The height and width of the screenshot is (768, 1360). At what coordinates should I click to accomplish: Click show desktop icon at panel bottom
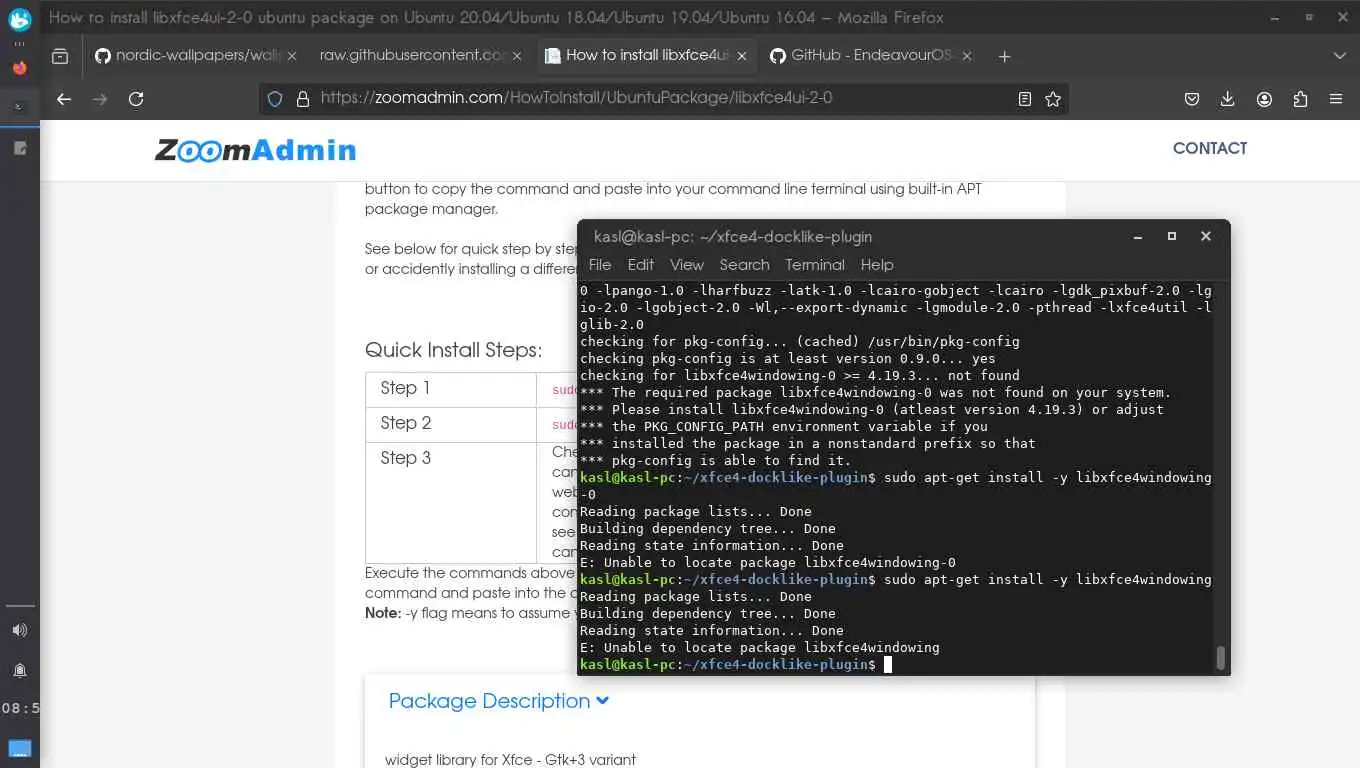point(20,748)
